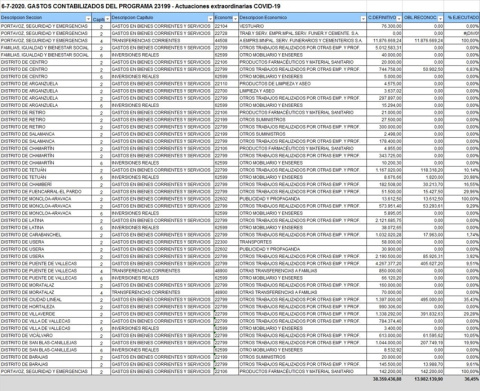The width and height of the screenshot is (480, 391).
Task: Open the Capit column filter dropdown
Action: tap(107, 19)
